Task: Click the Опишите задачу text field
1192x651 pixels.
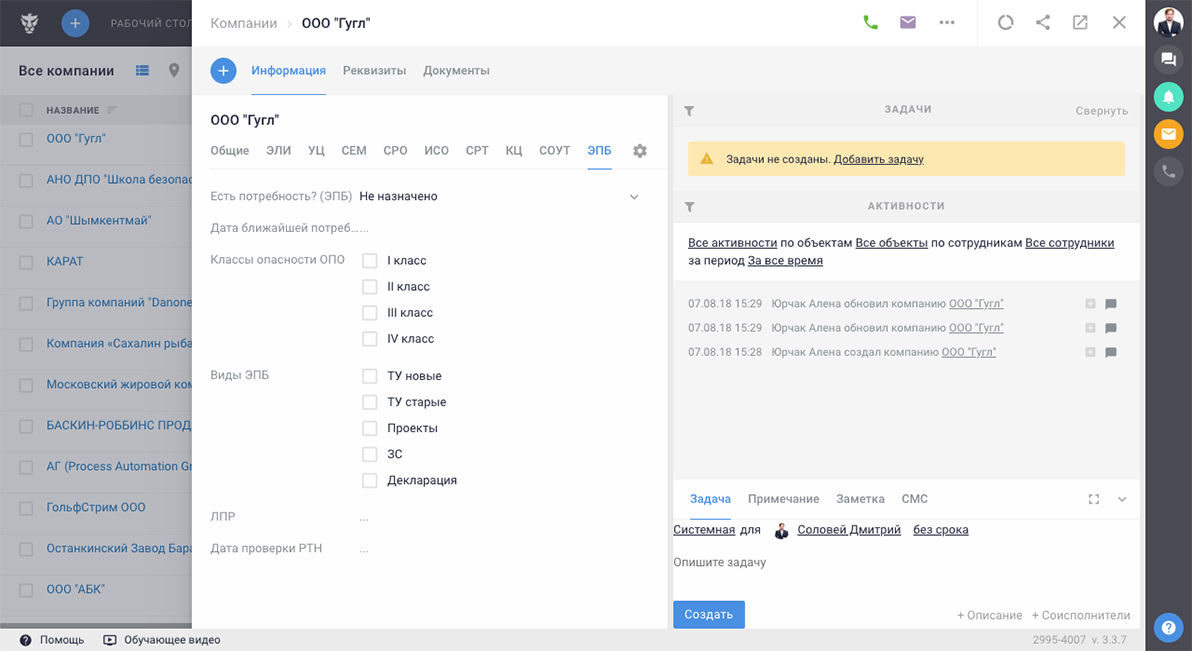Action: pos(900,563)
